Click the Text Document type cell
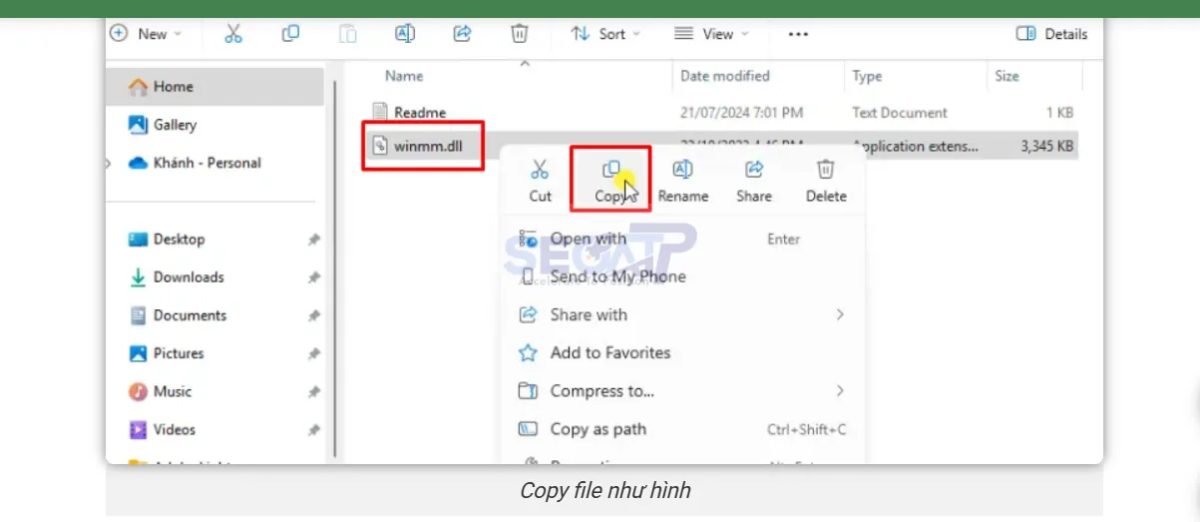The image size is (1200, 522). click(x=900, y=113)
